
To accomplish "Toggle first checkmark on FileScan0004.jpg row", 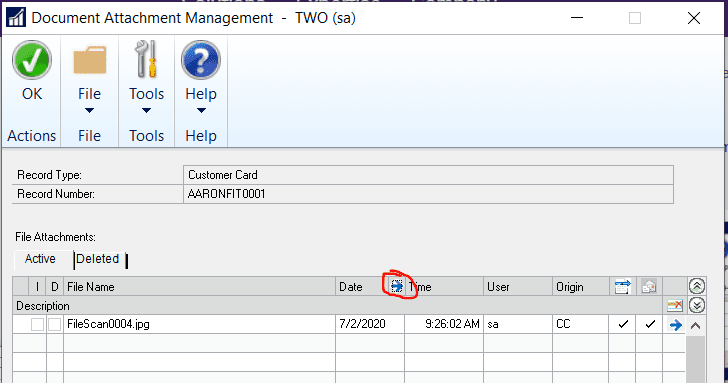I will 623,324.
